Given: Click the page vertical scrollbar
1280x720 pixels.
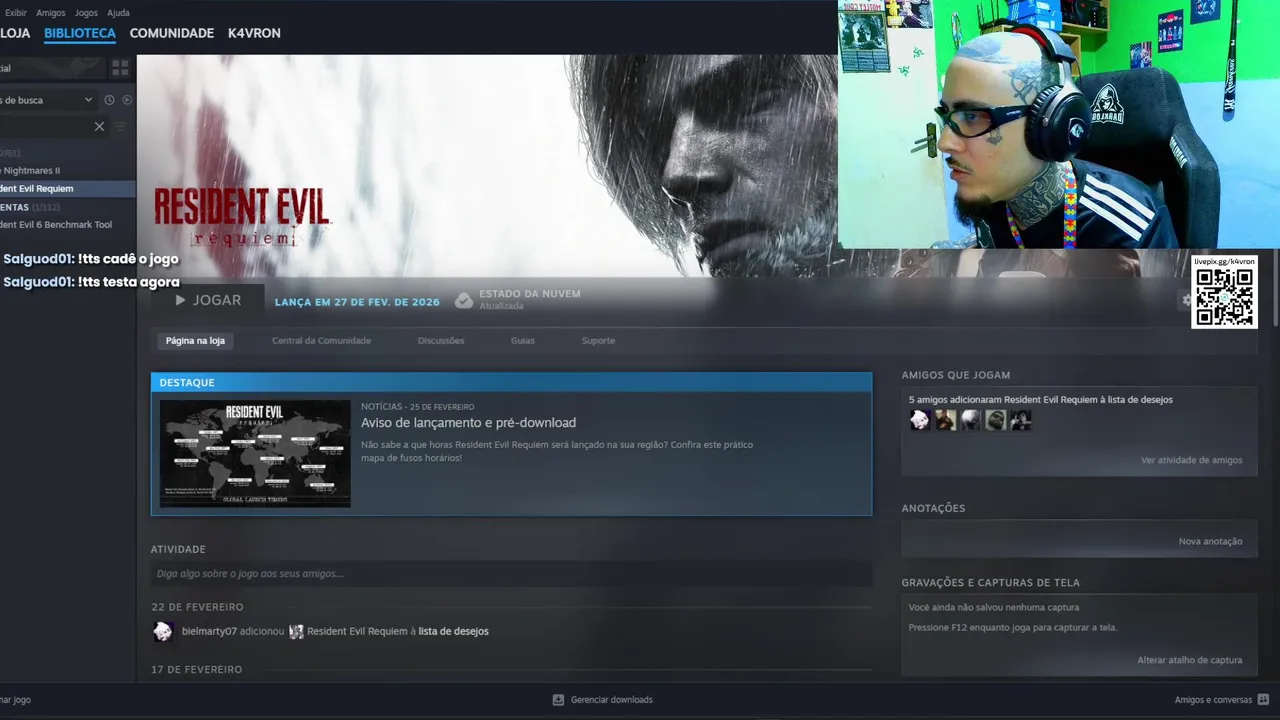Looking at the screenshot, I should (x=1275, y=290).
